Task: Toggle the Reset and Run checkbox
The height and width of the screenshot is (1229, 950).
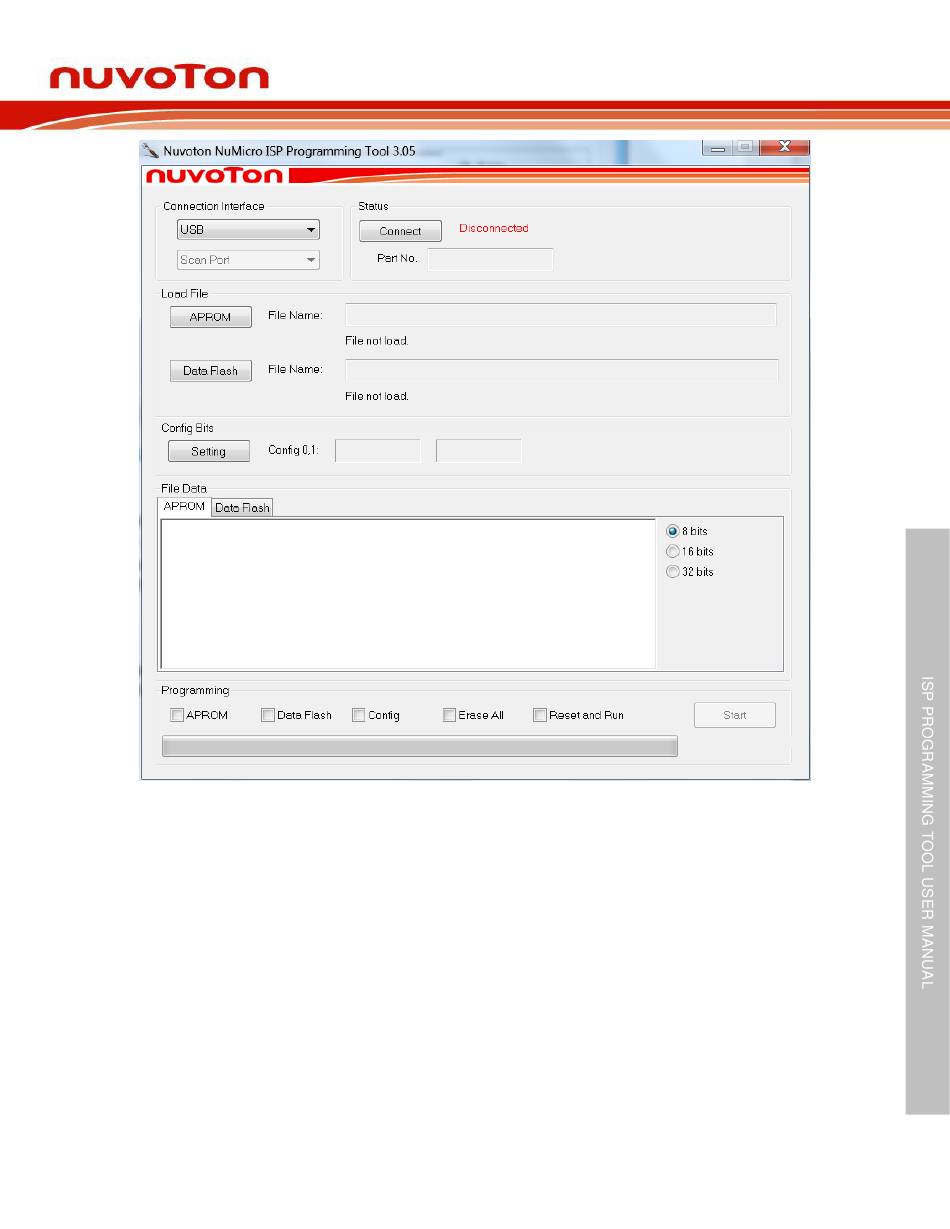Action: pyautogui.click(x=539, y=715)
